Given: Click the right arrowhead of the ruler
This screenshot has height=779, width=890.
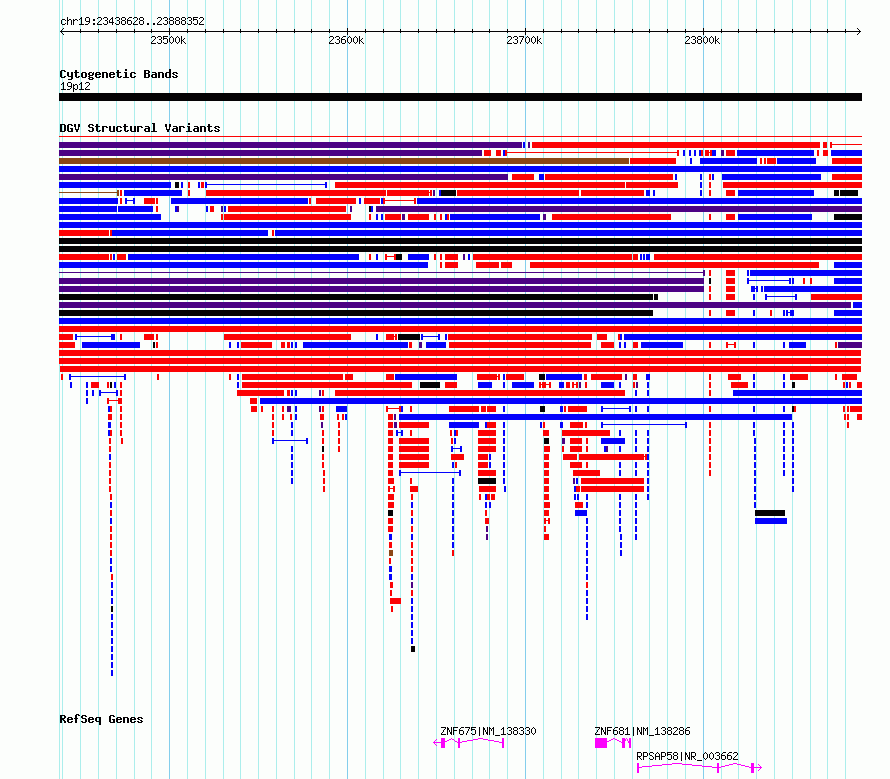Looking at the screenshot, I should point(859,31).
